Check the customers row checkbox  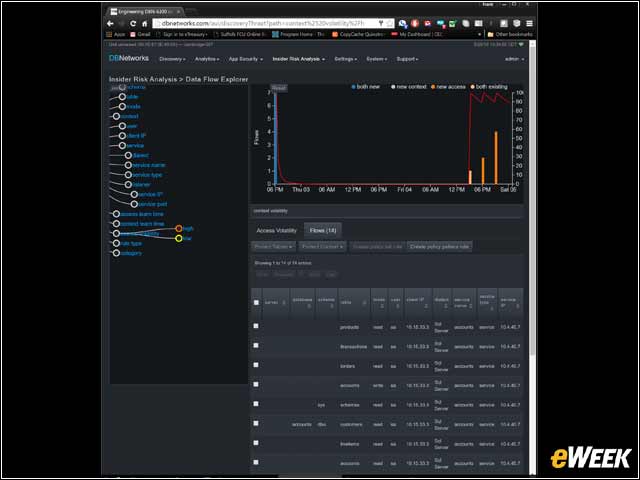(256, 424)
